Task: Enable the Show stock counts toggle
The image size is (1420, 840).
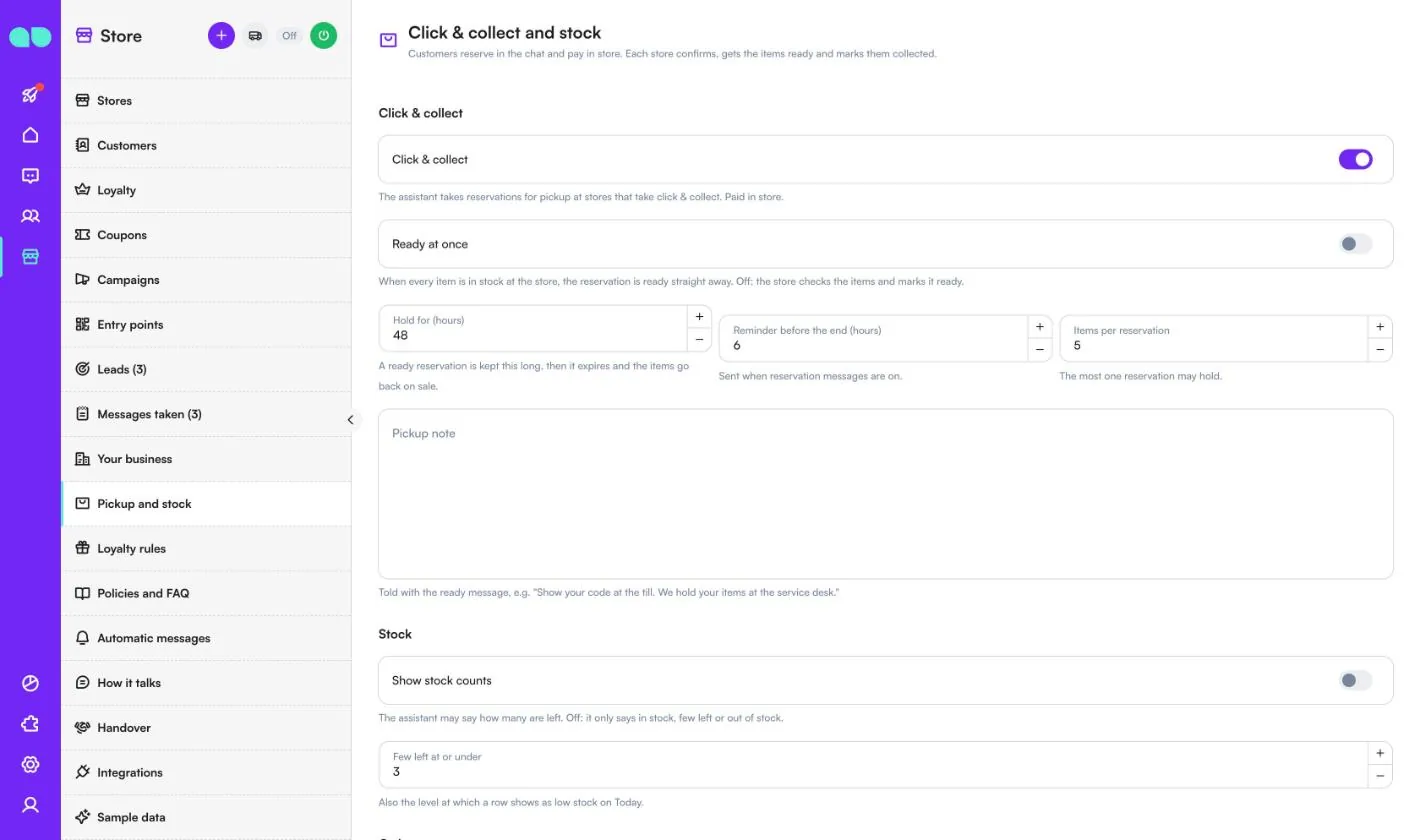Action: 1355,681
